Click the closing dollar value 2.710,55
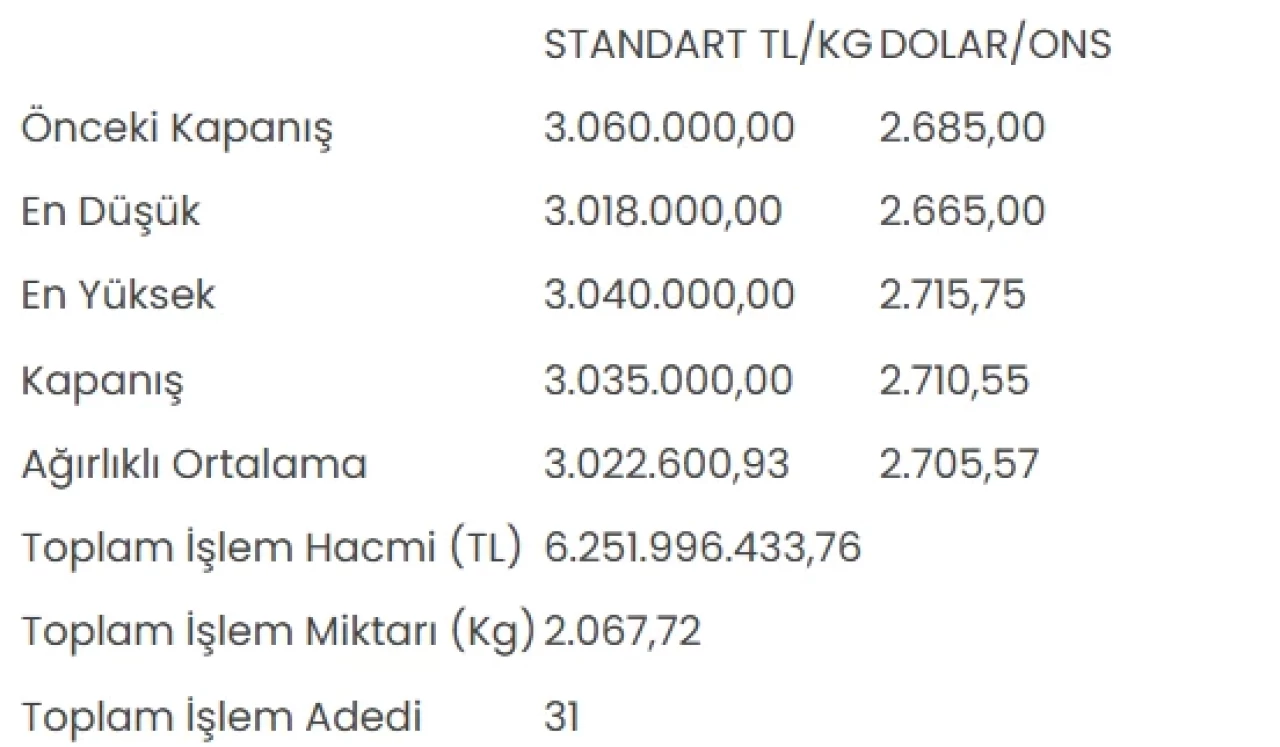The image size is (1280, 747). click(x=954, y=381)
